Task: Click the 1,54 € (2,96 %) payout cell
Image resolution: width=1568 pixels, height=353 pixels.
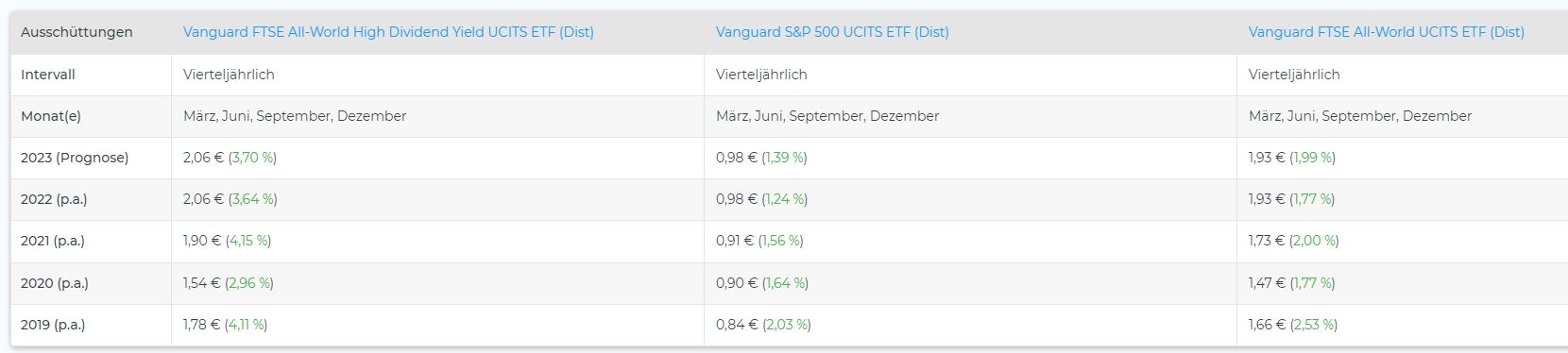Action: (229, 283)
